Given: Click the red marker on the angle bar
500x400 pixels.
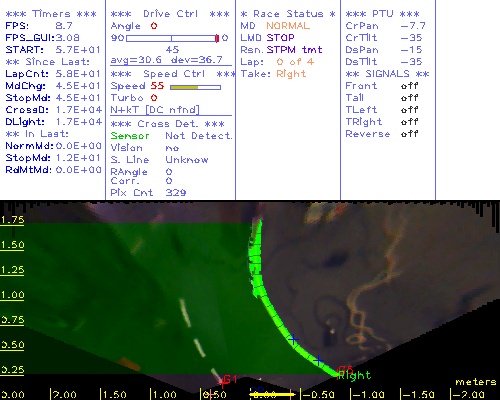Looking at the screenshot, I should pos(217,38).
